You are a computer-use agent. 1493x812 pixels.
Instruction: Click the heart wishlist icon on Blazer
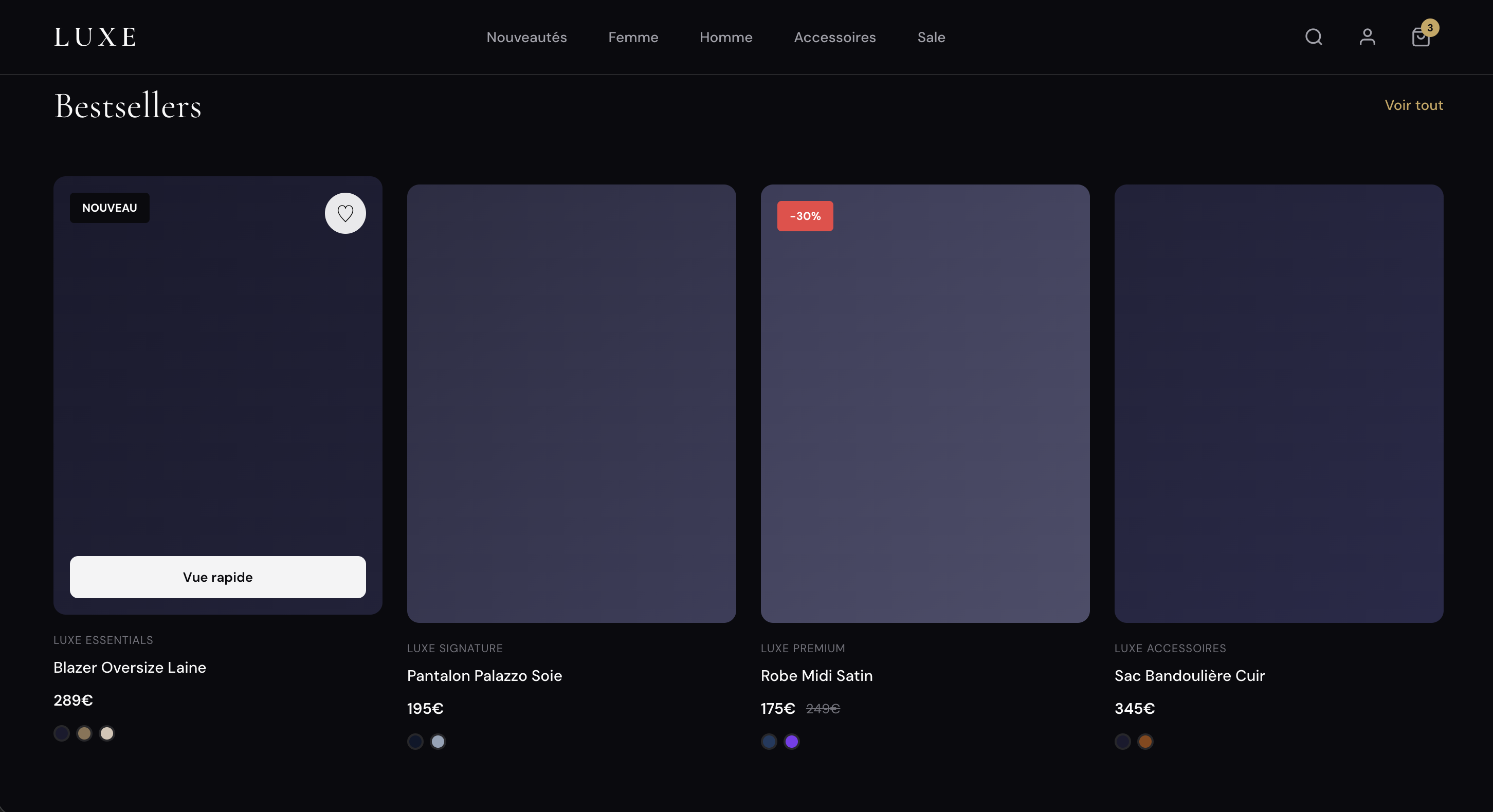tap(345, 213)
